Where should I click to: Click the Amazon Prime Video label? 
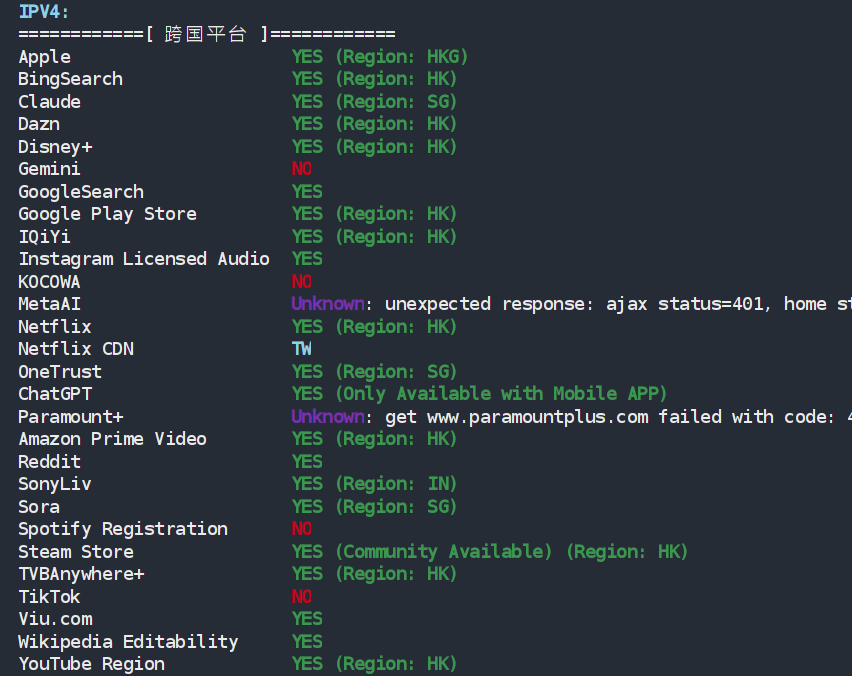(x=112, y=439)
